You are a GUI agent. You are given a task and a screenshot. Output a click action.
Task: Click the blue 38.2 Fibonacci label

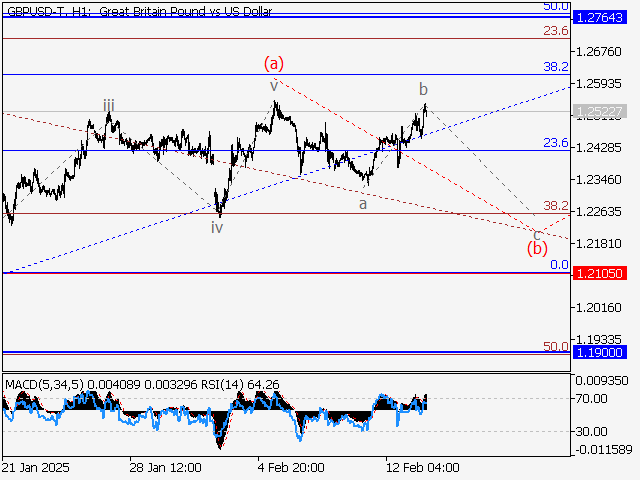(555, 65)
